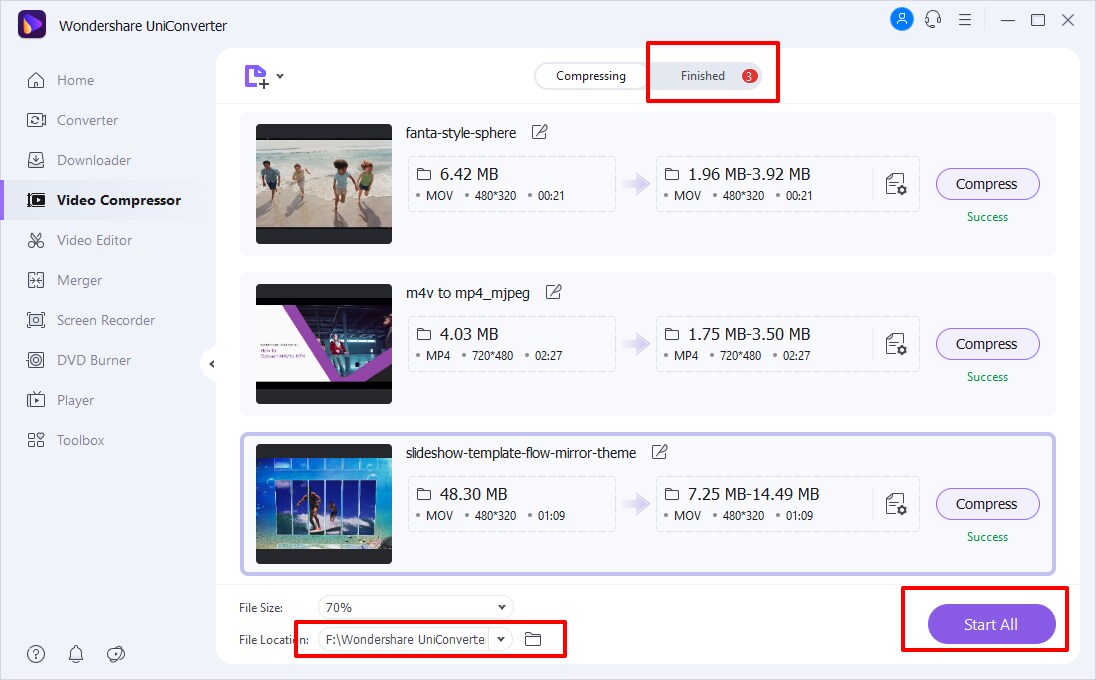
Task: Browse output folder icon
Action: [x=533, y=639]
